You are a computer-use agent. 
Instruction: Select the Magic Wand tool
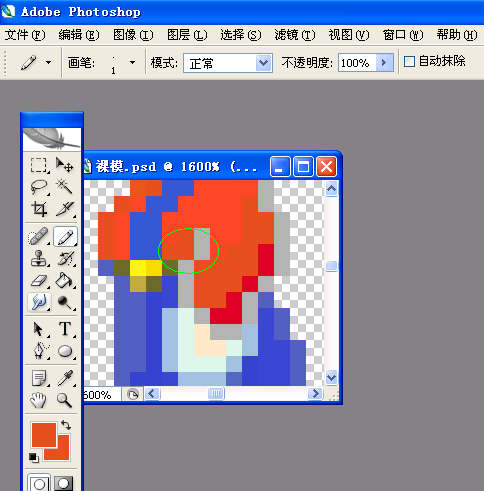pos(65,187)
